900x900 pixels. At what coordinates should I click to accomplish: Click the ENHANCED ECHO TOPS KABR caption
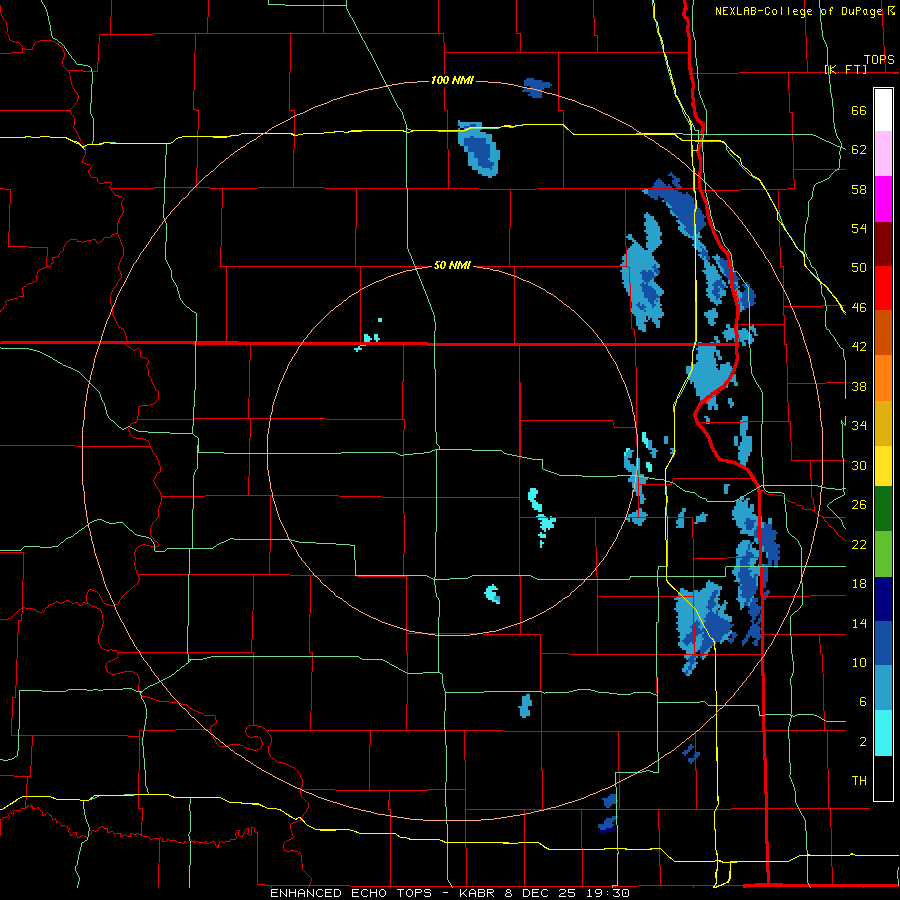click(450, 893)
